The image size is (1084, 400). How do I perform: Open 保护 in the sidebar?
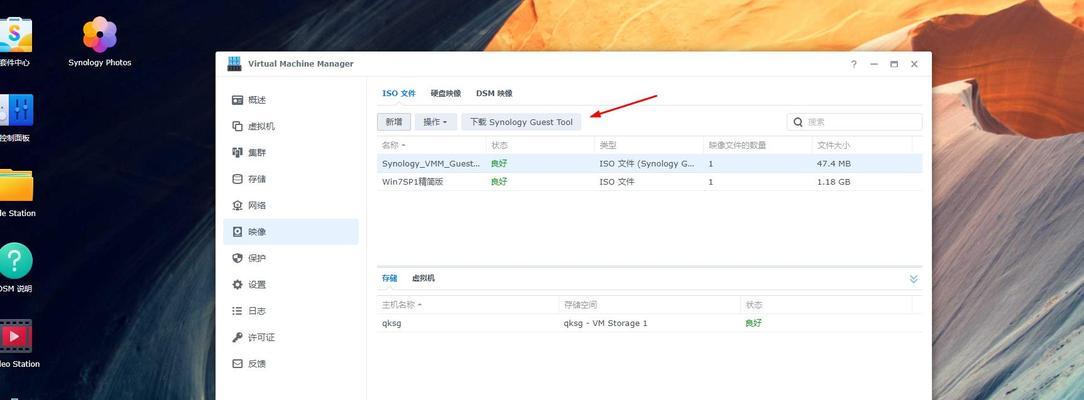click(x=291, y=258)
